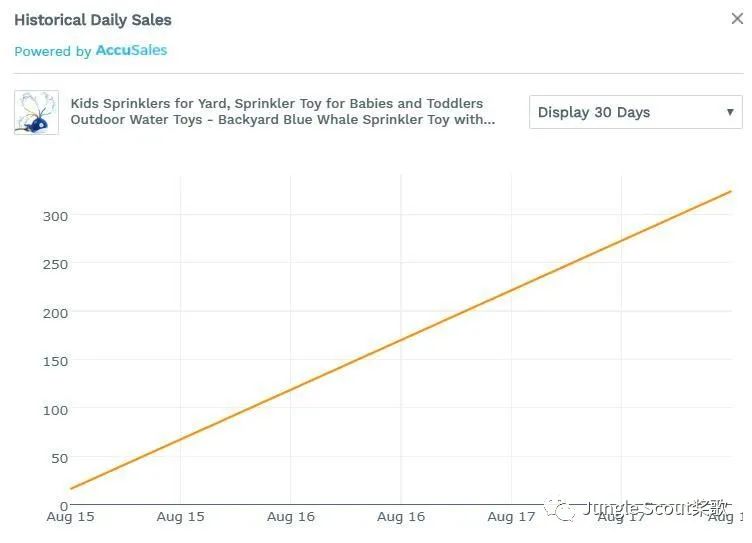
Task: Click the arrow on the Display 30 Days selector
Action: point(730,112)
